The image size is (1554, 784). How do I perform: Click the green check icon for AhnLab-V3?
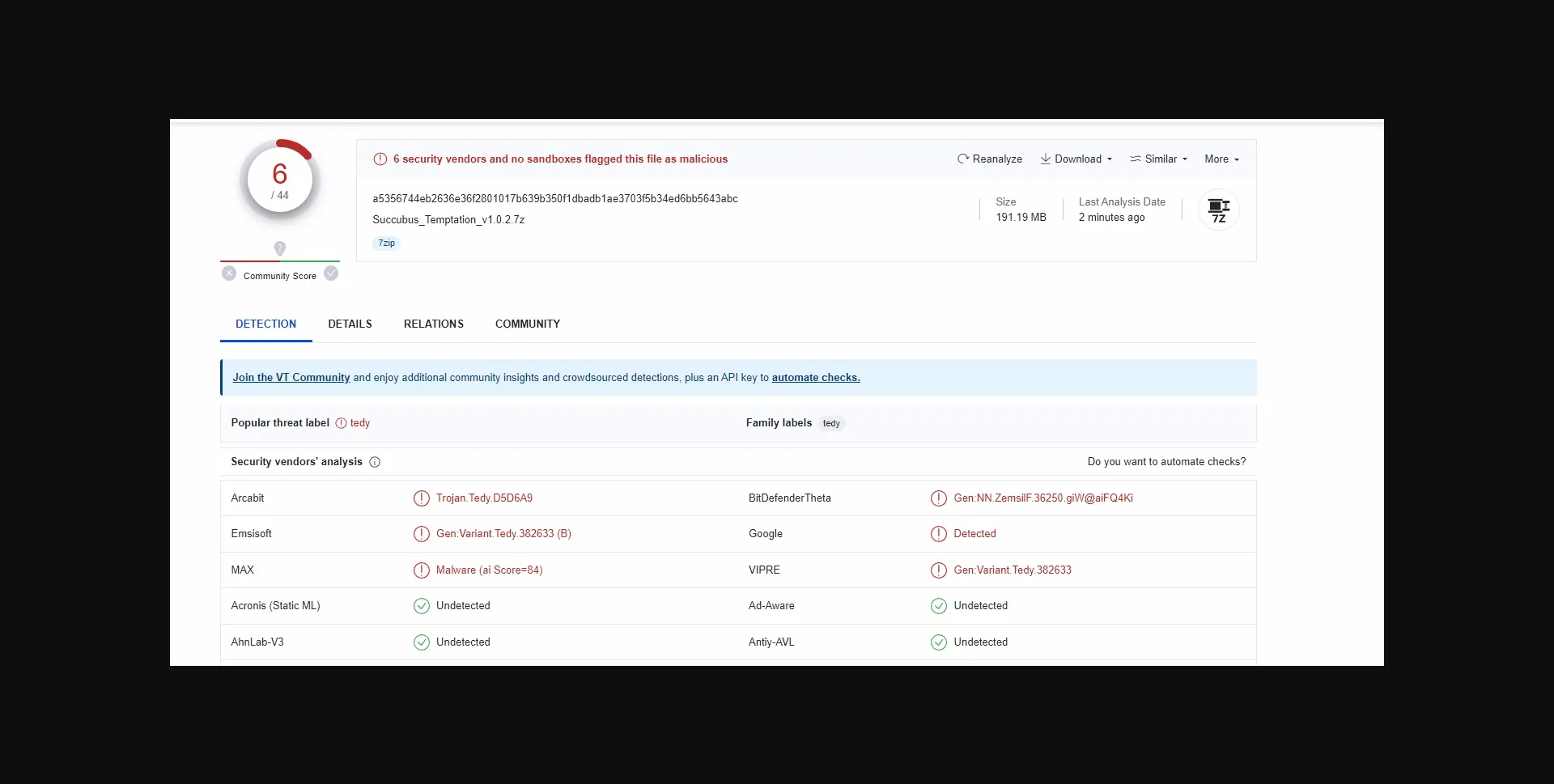click(421, 642)
